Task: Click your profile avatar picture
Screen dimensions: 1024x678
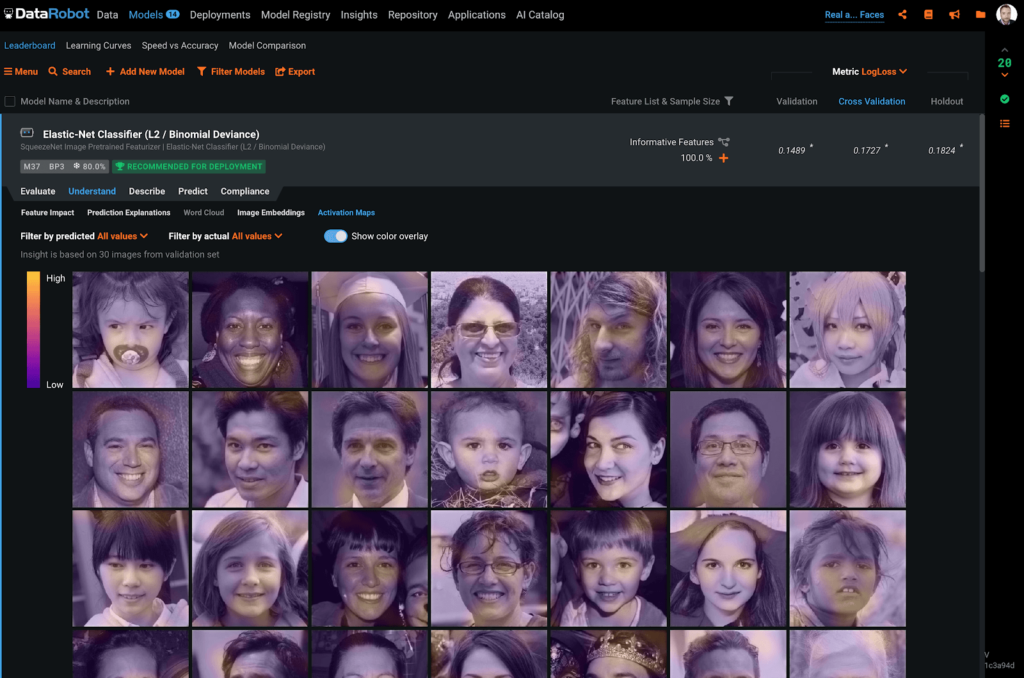Action: click(x=1007, y=14)
